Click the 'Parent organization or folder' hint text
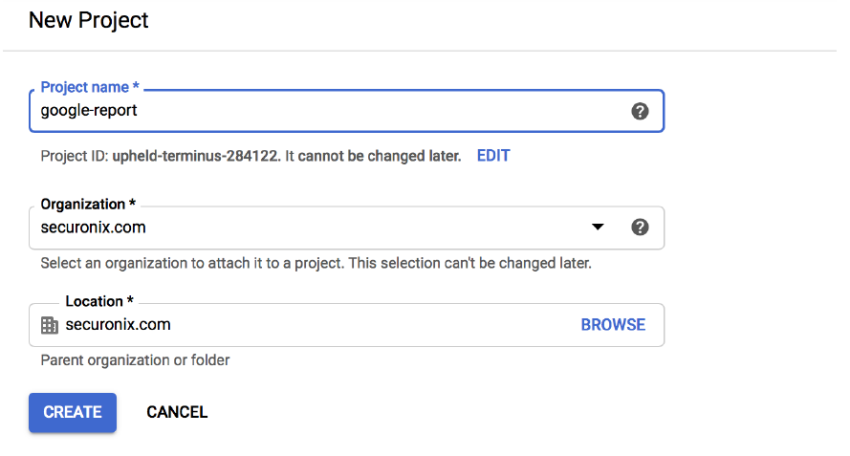 [x=135, y=360]
